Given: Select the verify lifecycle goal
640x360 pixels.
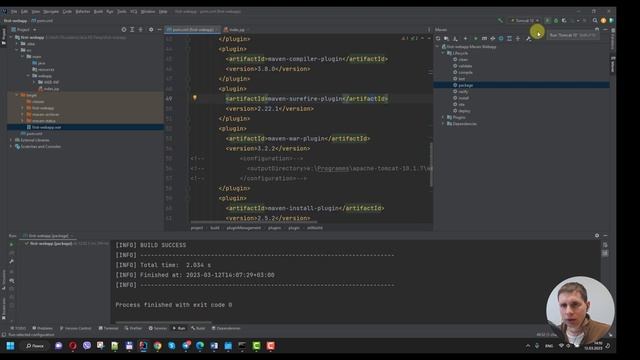Looking at the screenshot, I should point(463,91).
